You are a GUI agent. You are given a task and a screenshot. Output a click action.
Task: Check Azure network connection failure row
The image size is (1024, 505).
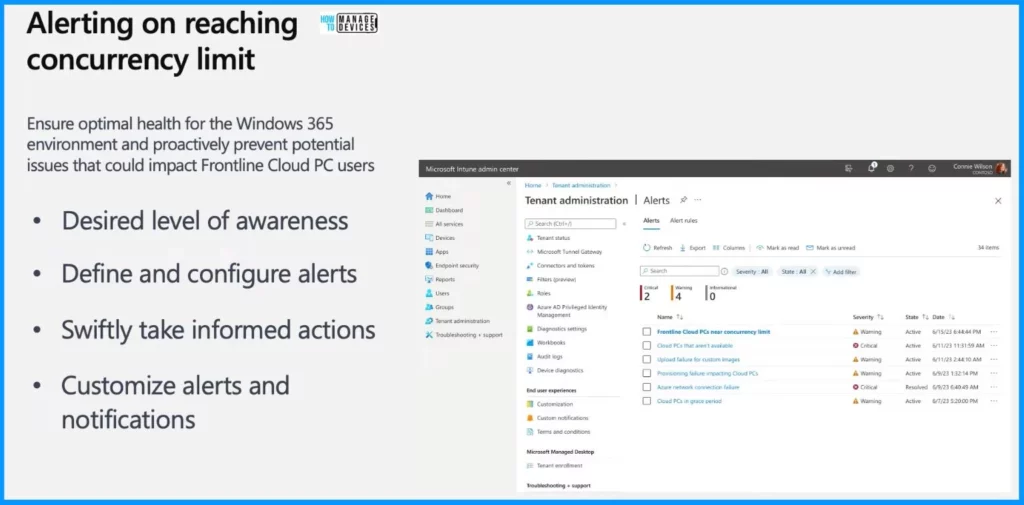(x=647, y=387)
